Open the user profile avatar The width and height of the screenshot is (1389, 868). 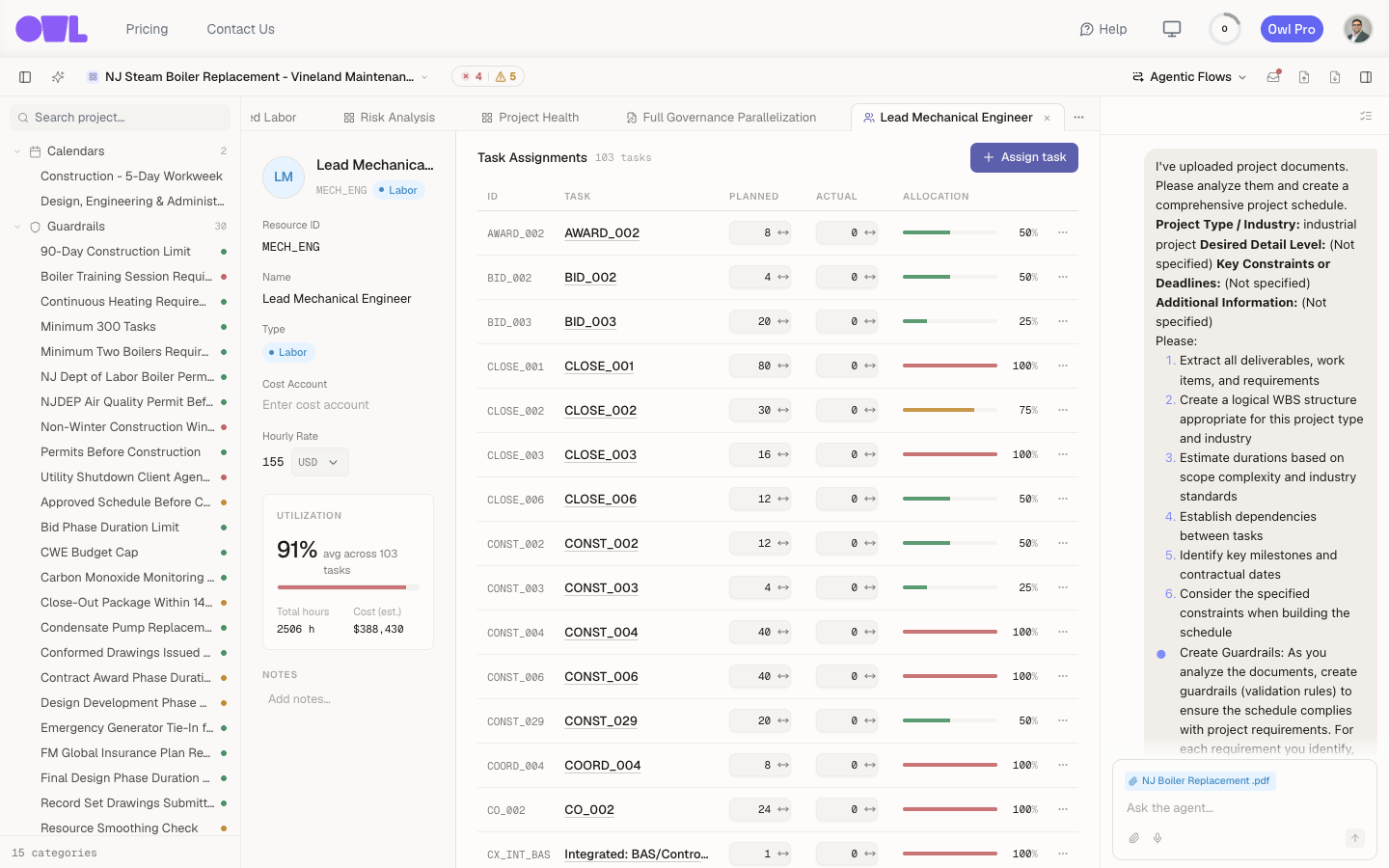pos(1358,29)
